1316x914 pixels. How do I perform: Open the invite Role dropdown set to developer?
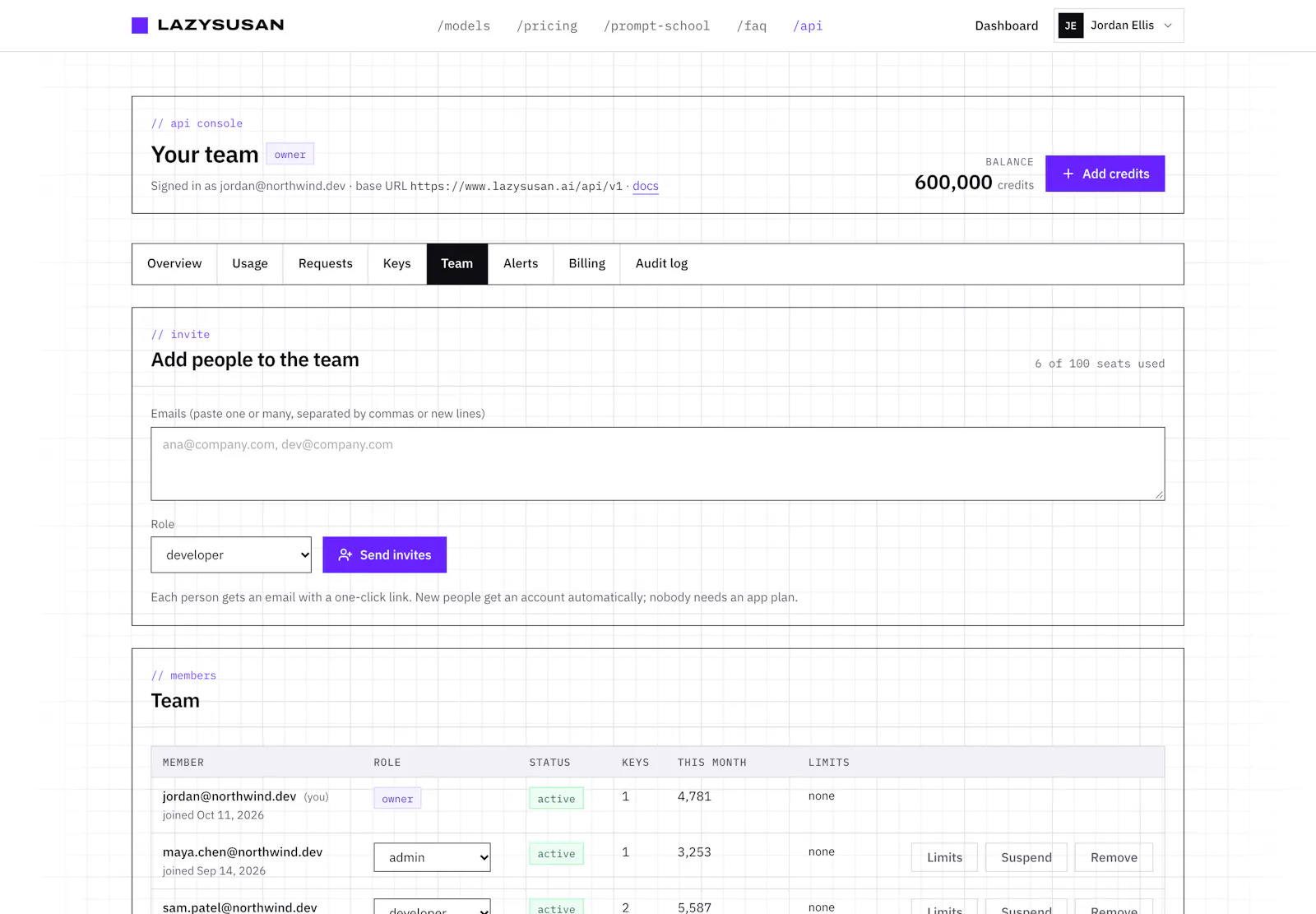(231, 555)
